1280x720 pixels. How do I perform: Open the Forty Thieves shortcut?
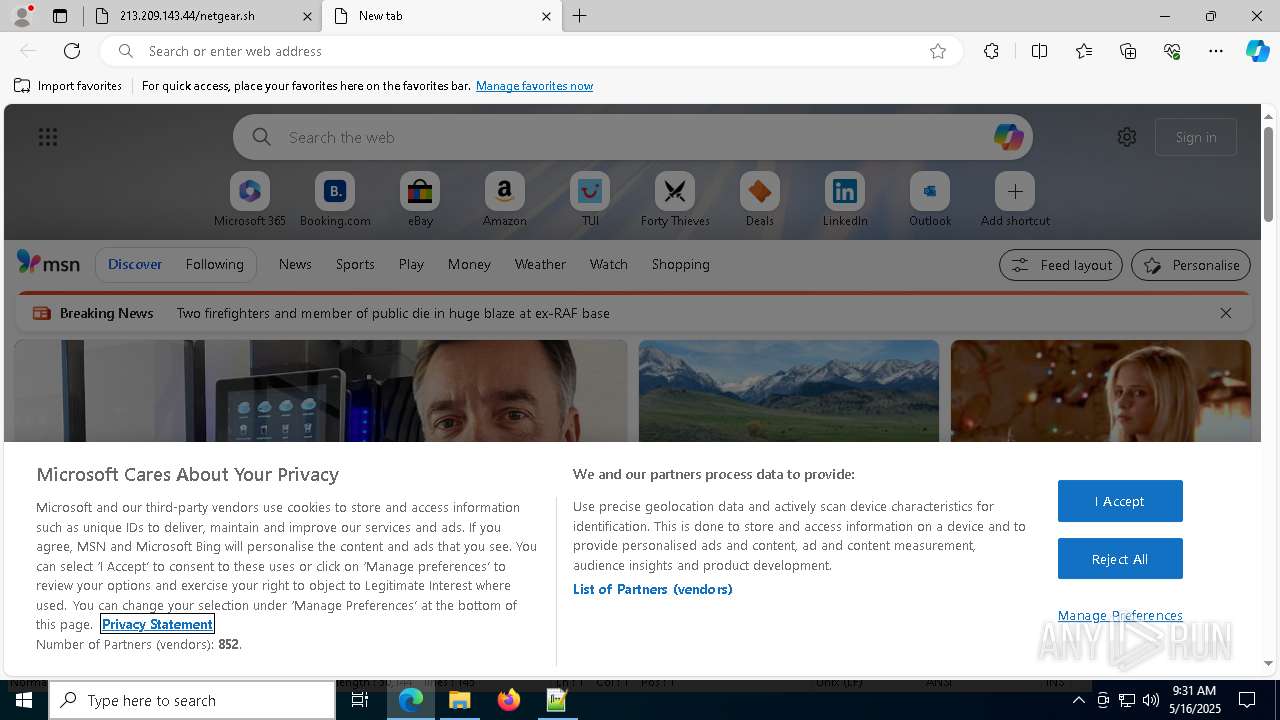(675, 199)
